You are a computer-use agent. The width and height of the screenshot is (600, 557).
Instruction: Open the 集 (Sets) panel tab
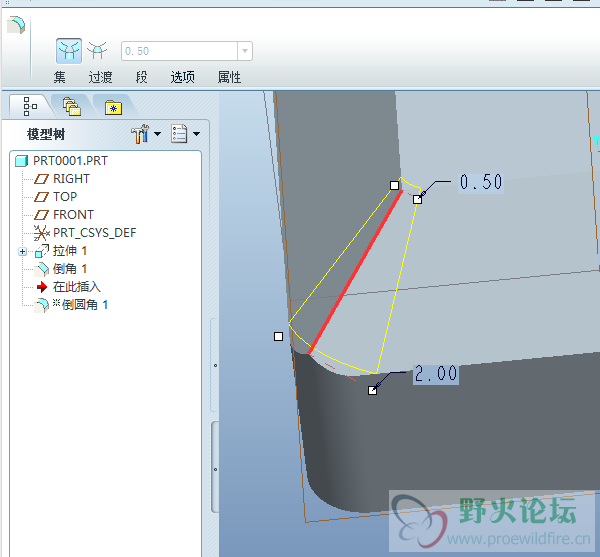click(x=60, y=77)
